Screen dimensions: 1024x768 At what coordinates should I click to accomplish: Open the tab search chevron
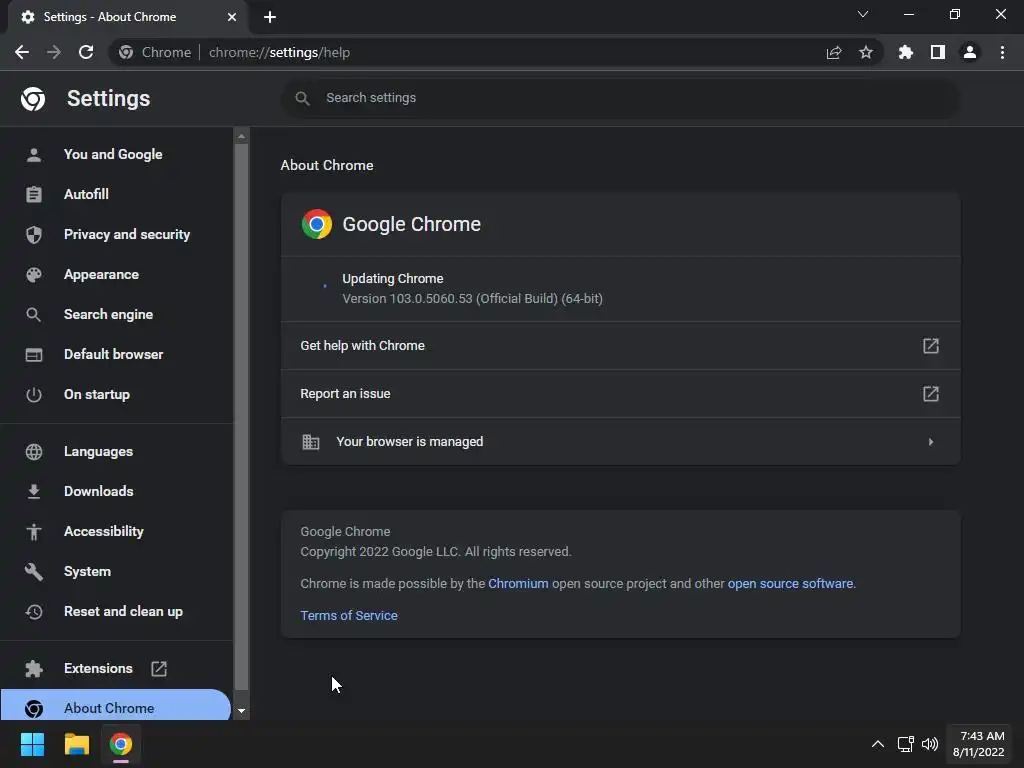point(863,14)
